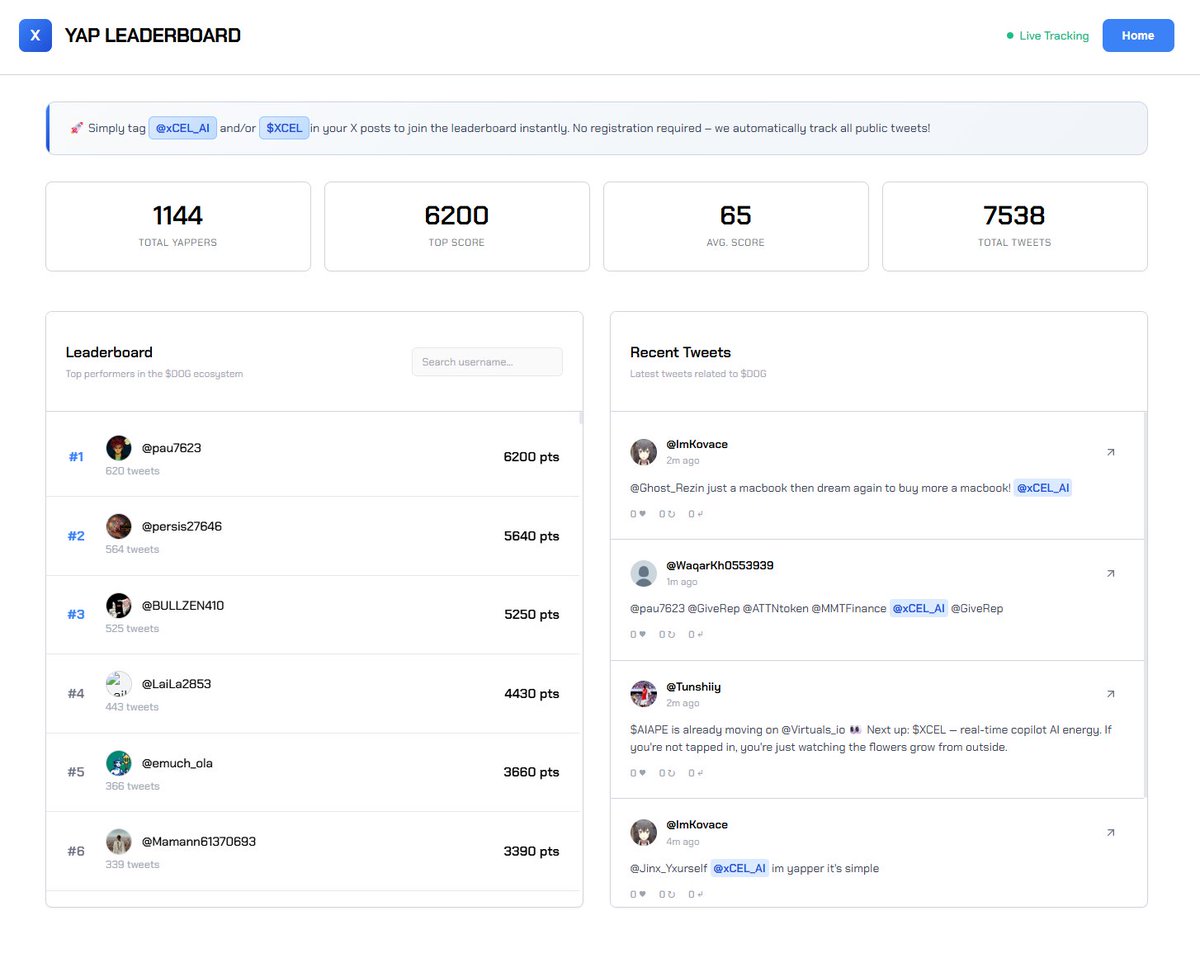The height and width of the screenshot is (972, 1200).
Task: Open external link arrow on WaqarKh0553939 tweet
Action: tap(1110, 573)
